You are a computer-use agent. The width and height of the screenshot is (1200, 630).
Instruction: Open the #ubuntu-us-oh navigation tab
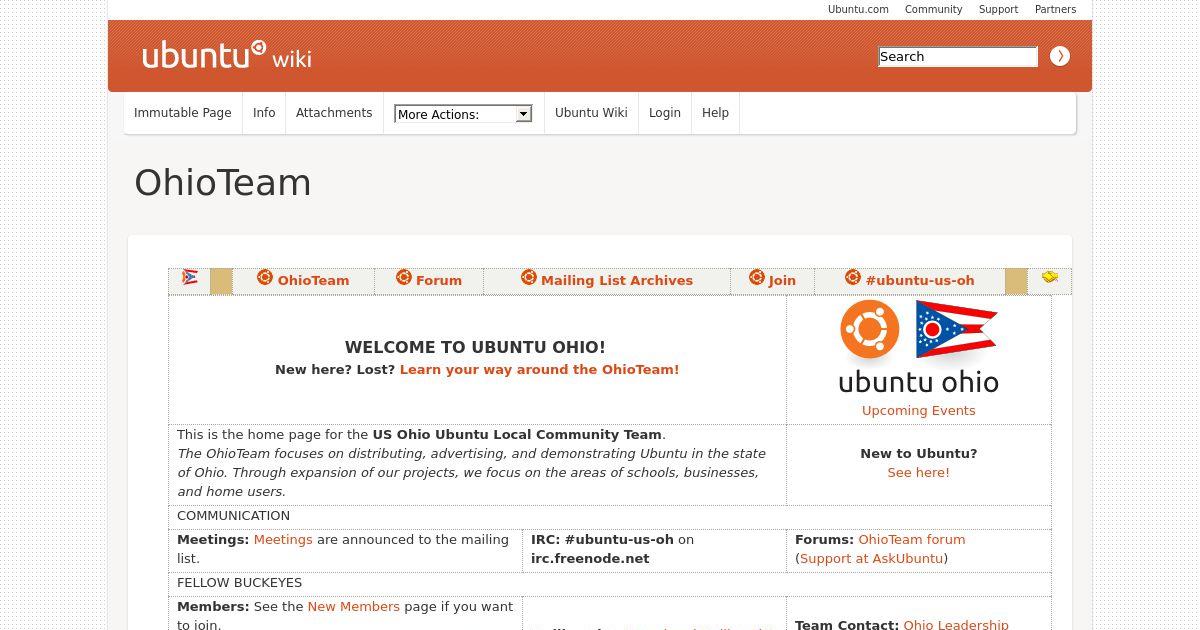point(920,281)
